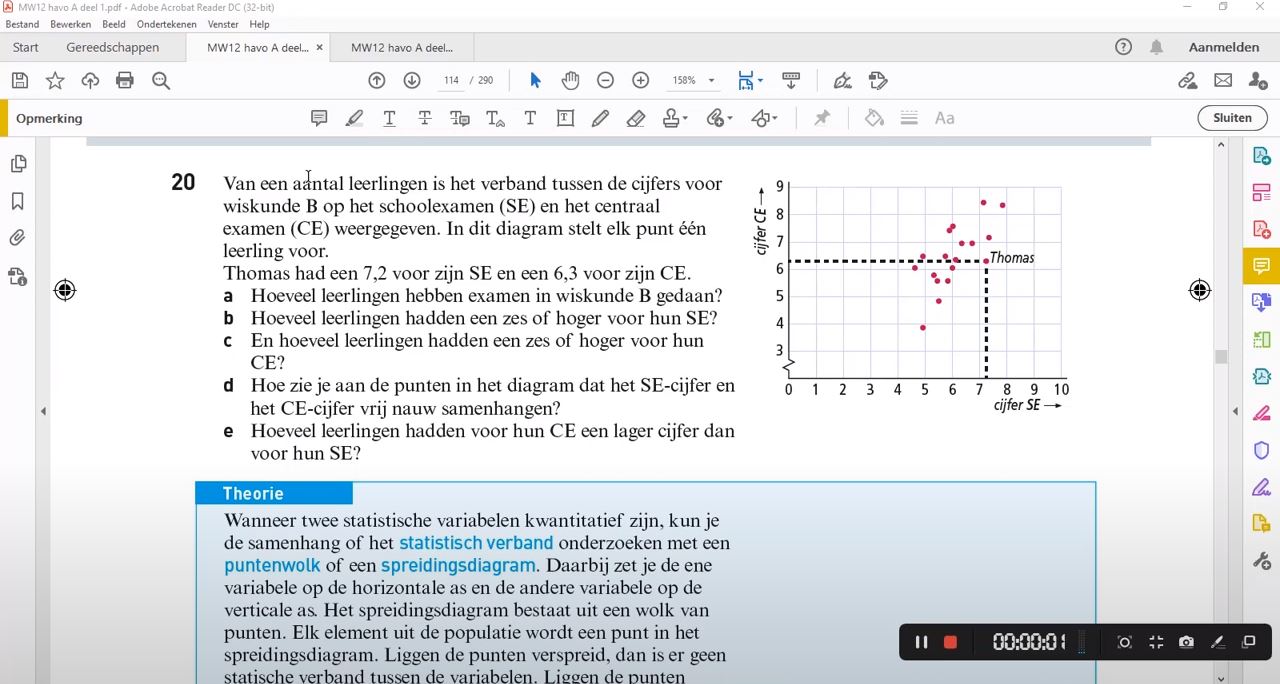Viewport: 1280px width, 684px height.
Task: Pause the screen recording
Action: point(921,642)
